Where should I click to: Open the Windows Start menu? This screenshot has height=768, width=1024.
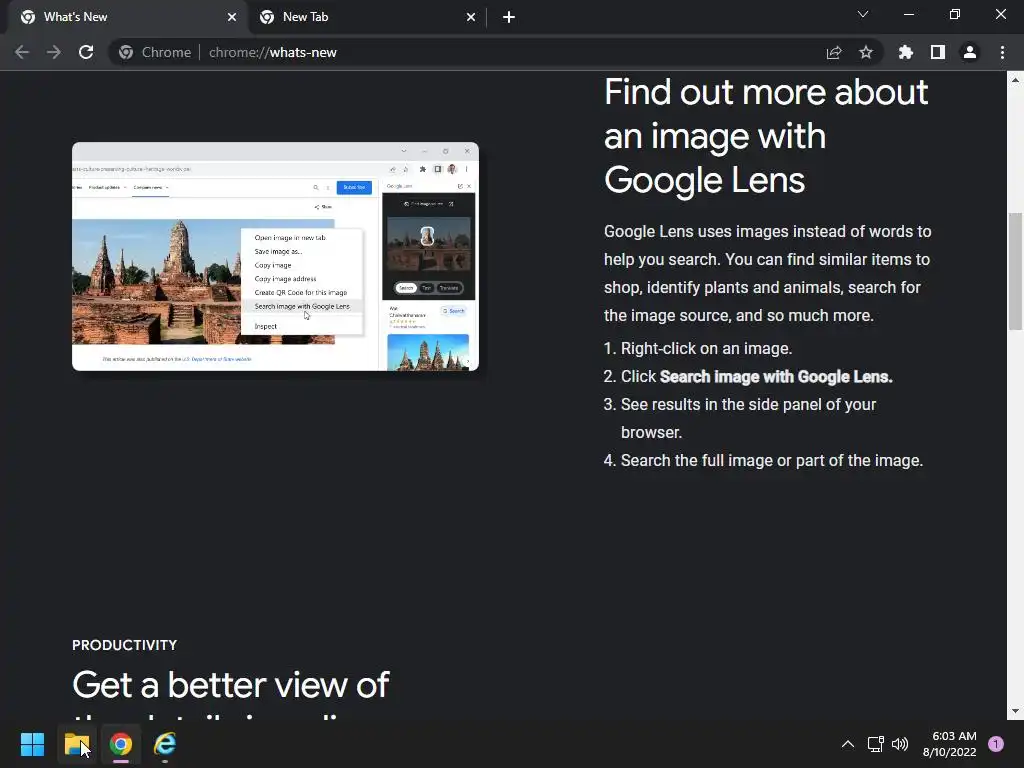(x=32, y=744)
